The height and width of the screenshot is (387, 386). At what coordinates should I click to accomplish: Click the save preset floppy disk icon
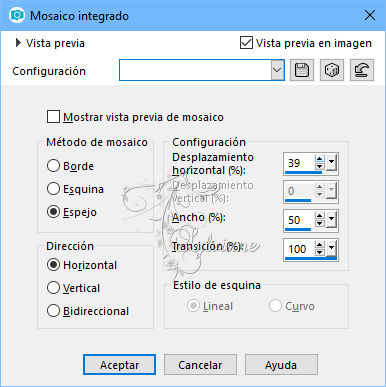click(302, 70)
